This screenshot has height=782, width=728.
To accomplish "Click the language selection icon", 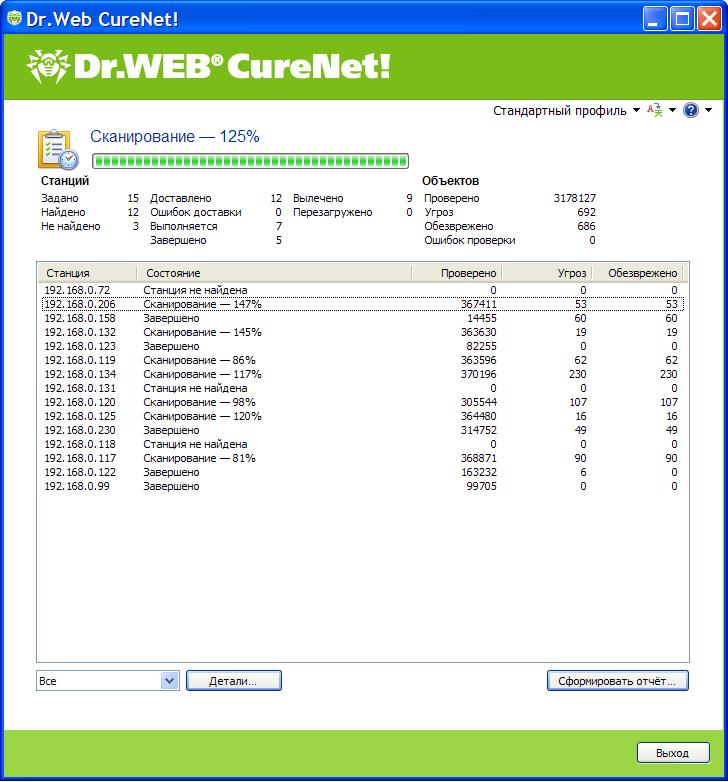I will 655,111.
